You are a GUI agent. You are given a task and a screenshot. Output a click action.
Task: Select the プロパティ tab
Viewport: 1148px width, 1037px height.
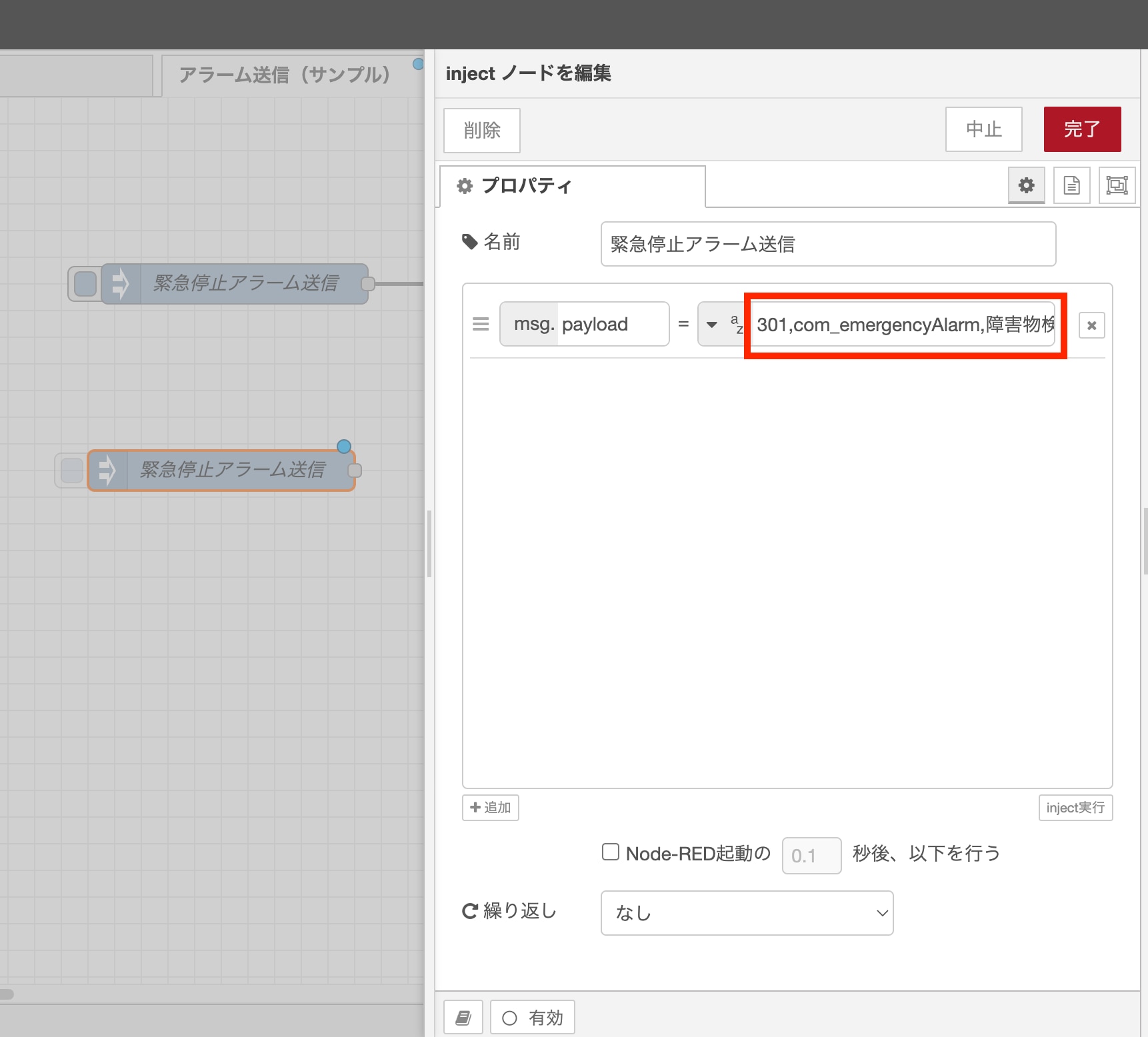573,186
